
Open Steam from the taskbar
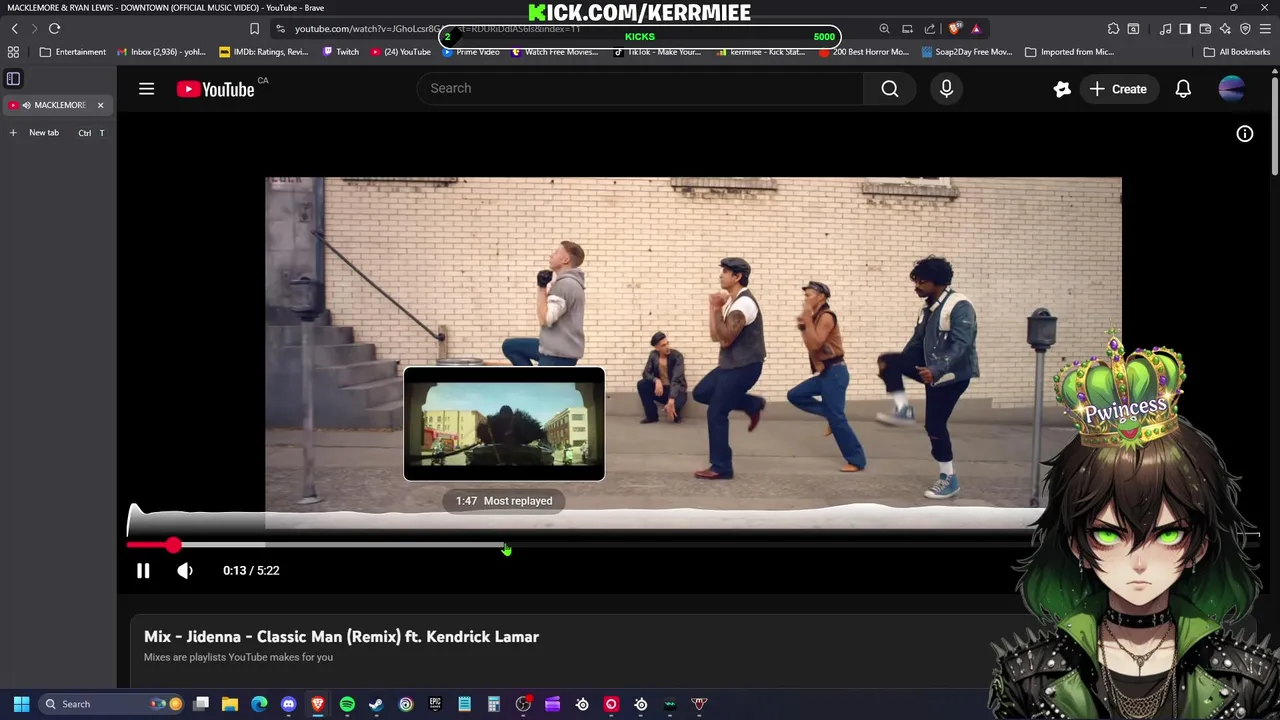point(376,704)
